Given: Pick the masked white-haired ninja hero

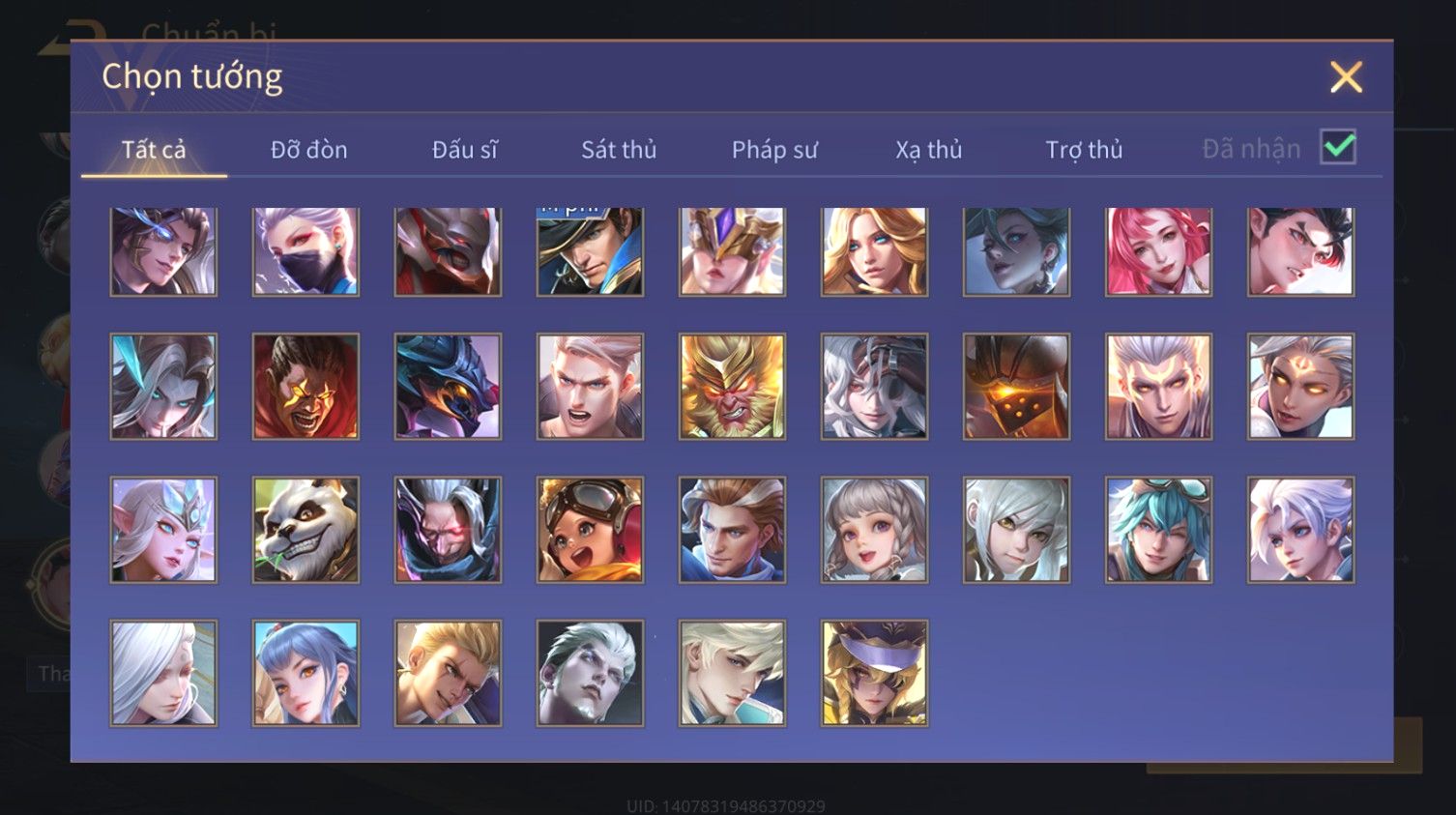Looking at the screenshot, I should (306, 251).
